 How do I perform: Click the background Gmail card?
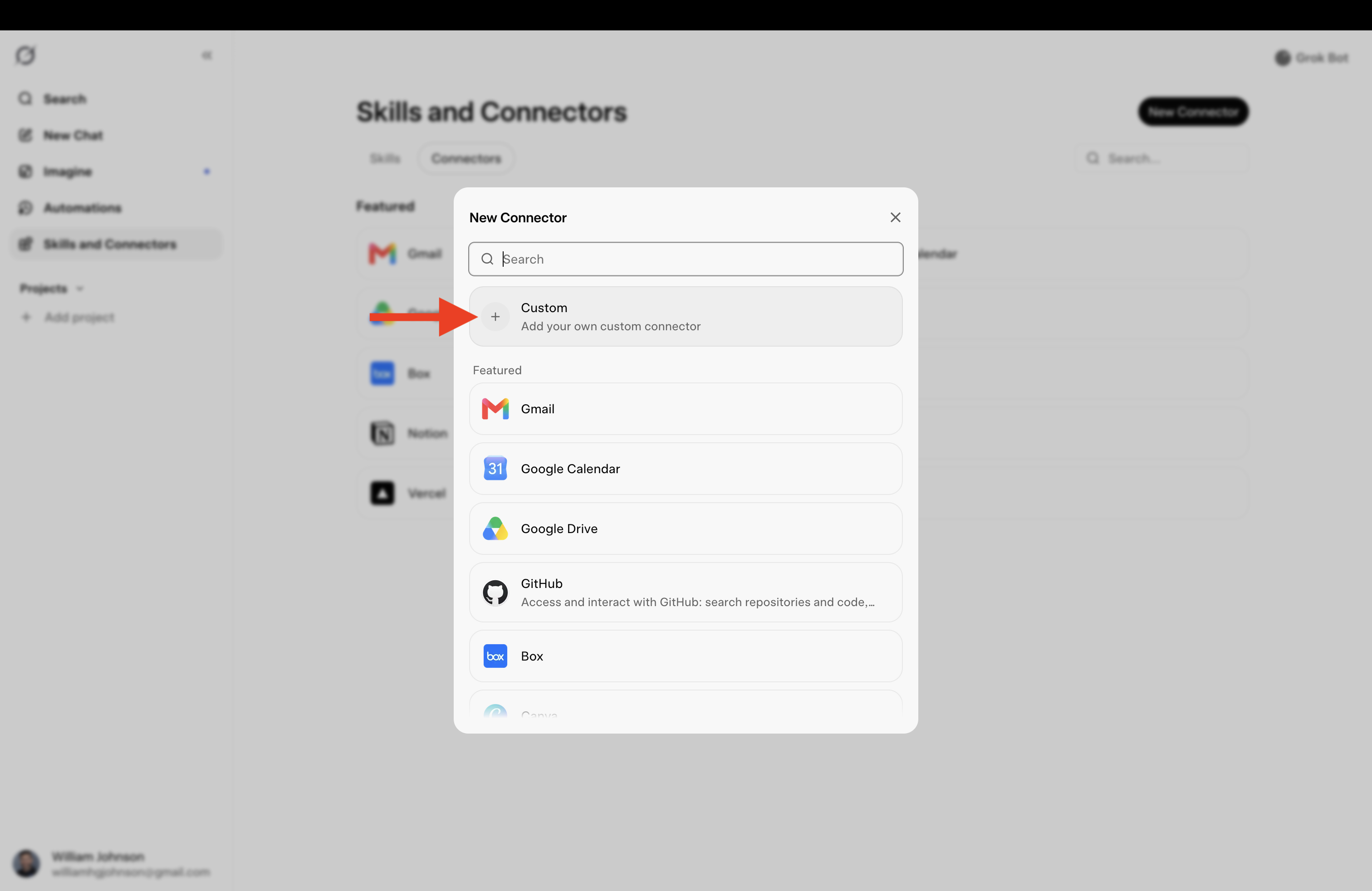[x=406, y=254]
